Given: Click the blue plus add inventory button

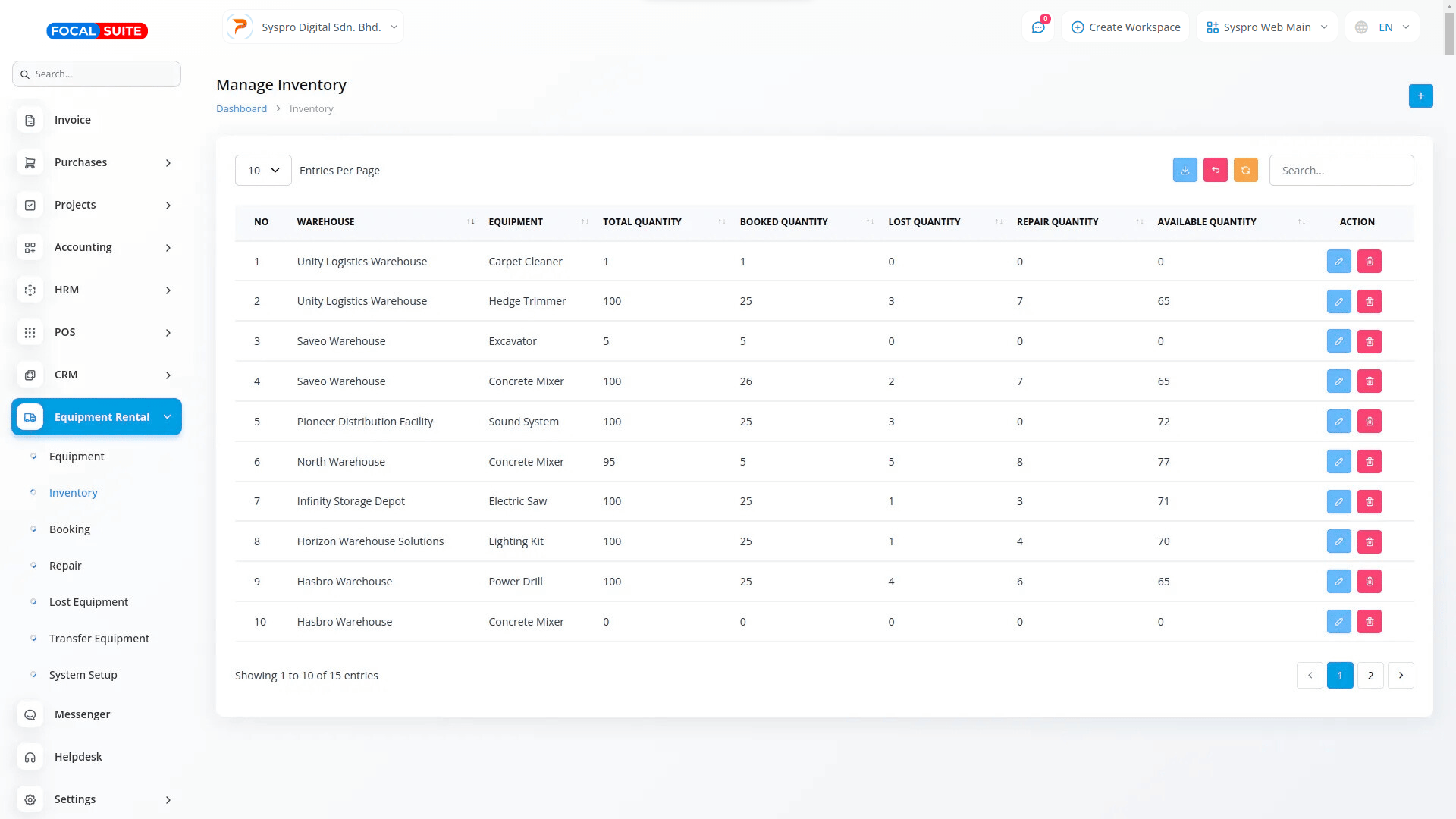Looking at the screenshot, I should (1420, 96).
